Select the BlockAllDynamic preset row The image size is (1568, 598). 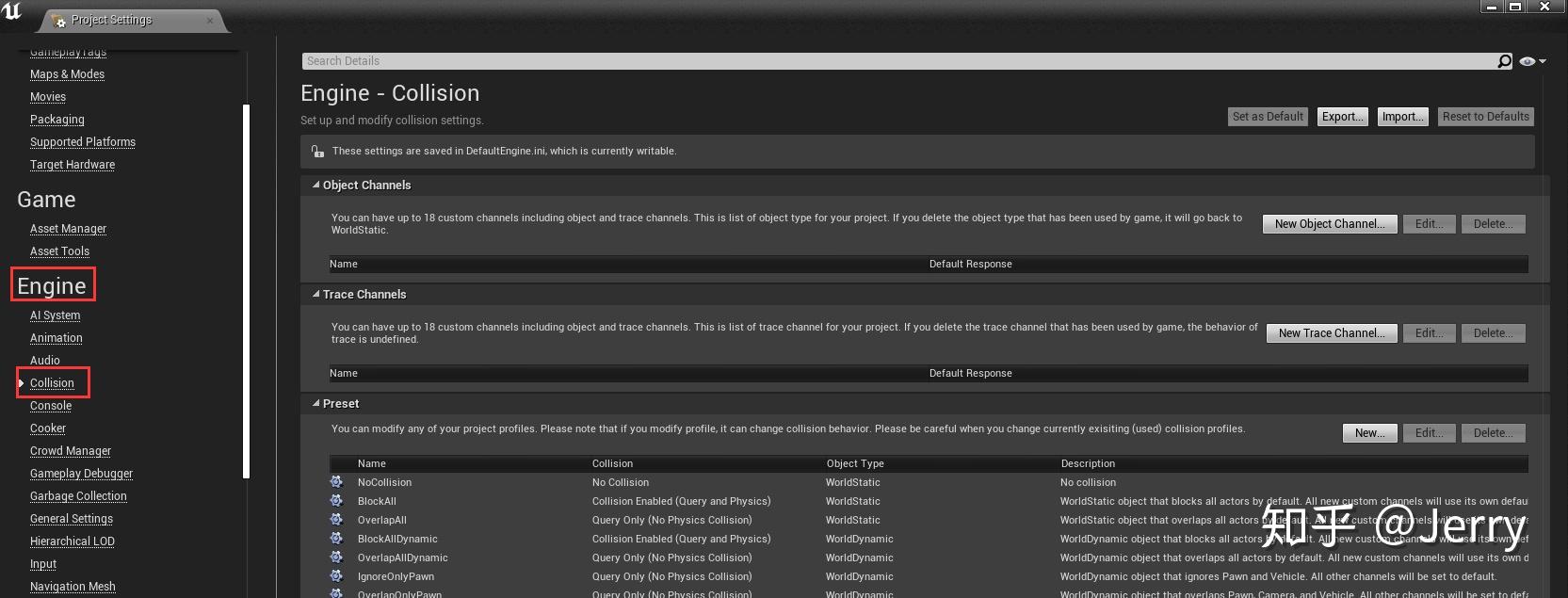pos(929,539)
